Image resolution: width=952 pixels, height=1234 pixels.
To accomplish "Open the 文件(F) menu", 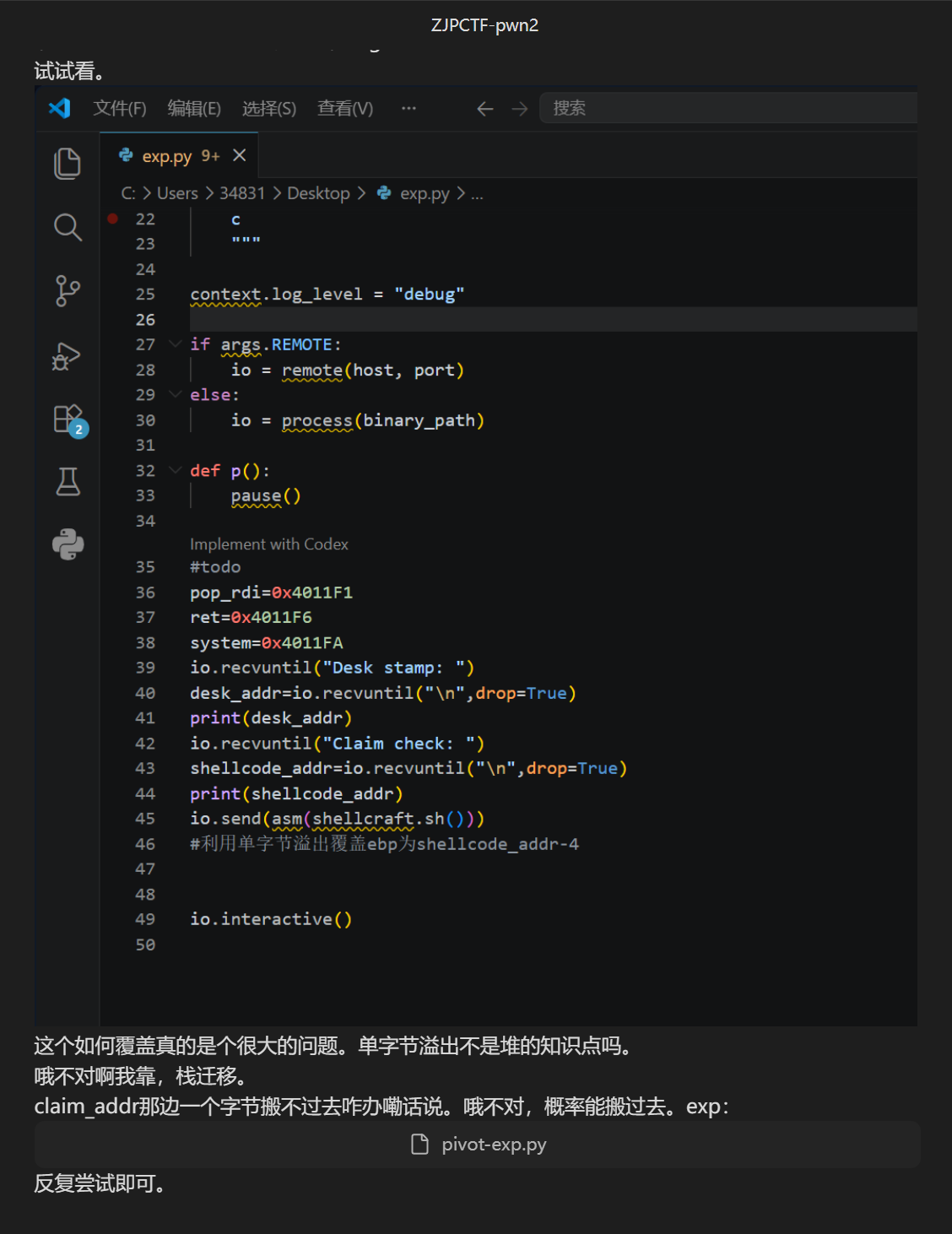I will [x=119, y=108].
